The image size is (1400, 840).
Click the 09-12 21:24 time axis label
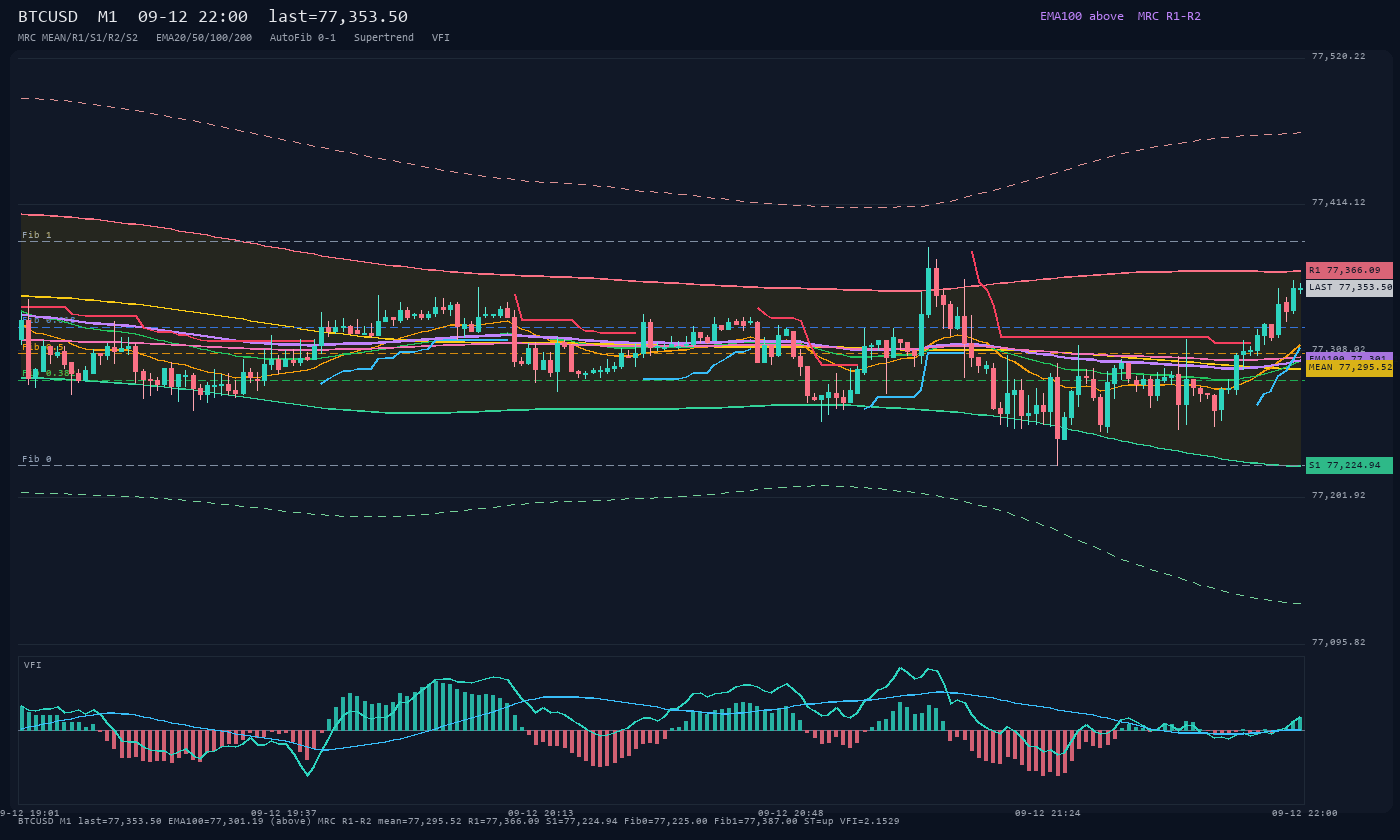tap(1047, 813)
